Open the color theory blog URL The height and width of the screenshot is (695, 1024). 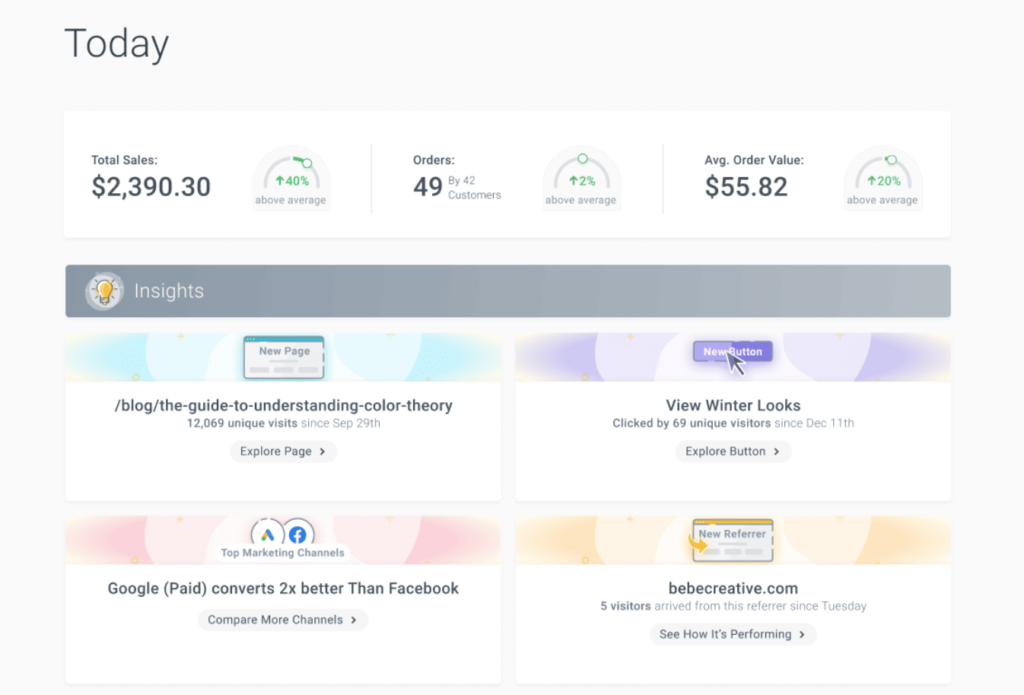point(283,406)
